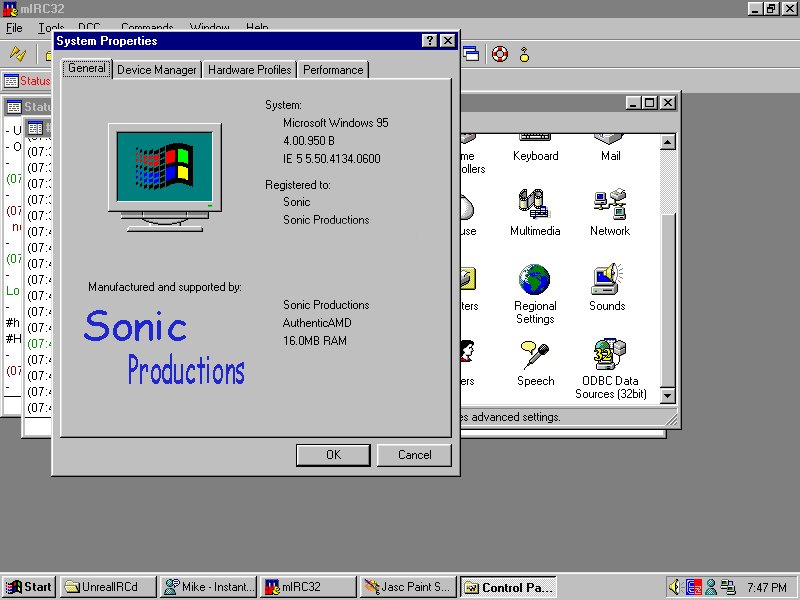Open the Performance tab
The image size is (800, 600).
coord(333,70)
